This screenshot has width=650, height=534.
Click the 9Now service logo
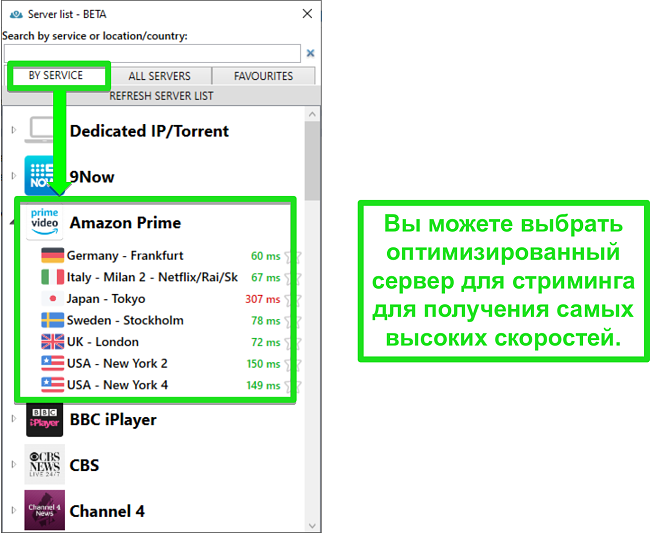pyautogui.click(x=44, y=175)
